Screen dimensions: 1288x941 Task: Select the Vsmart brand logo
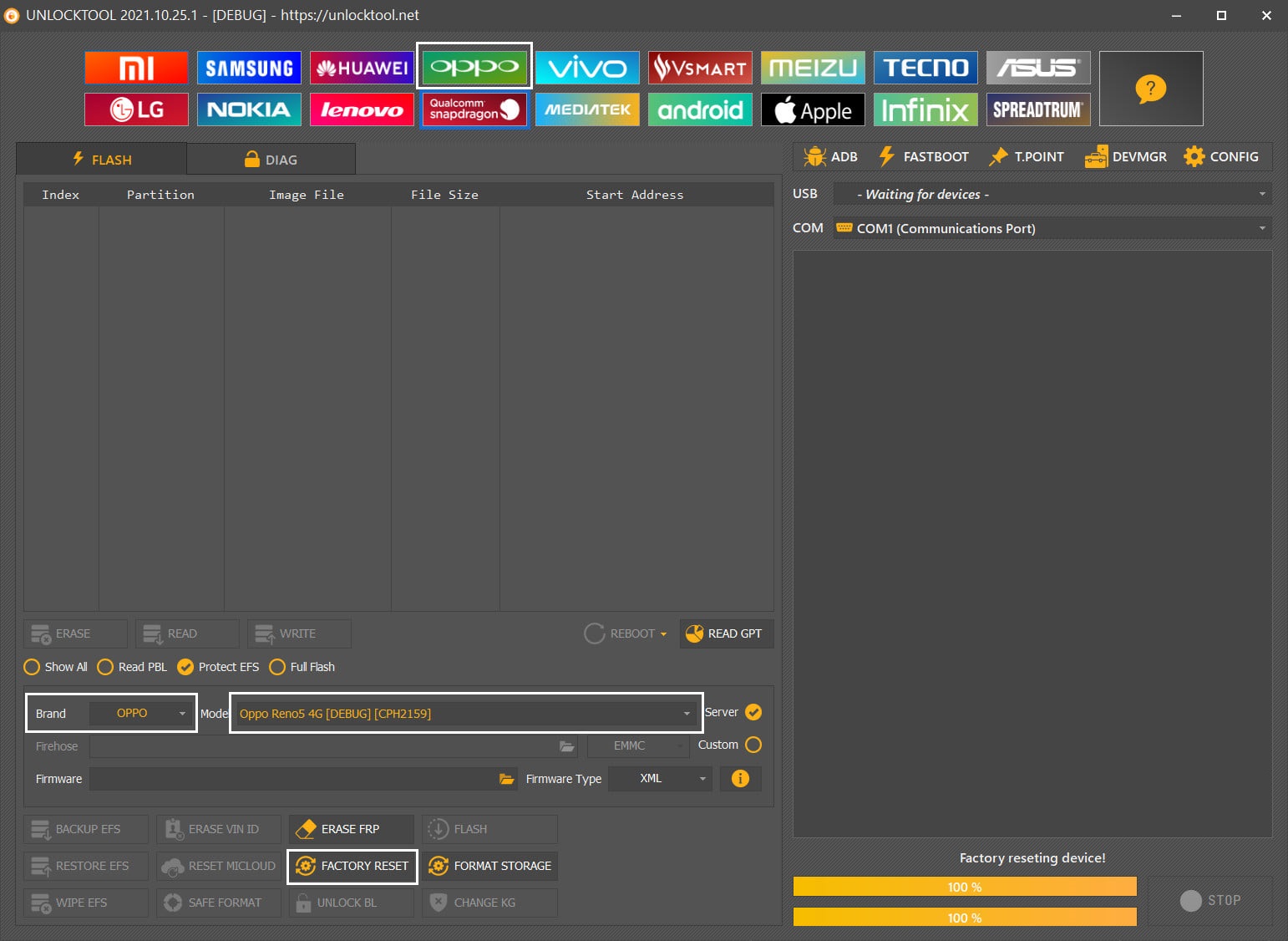[700, 68]
